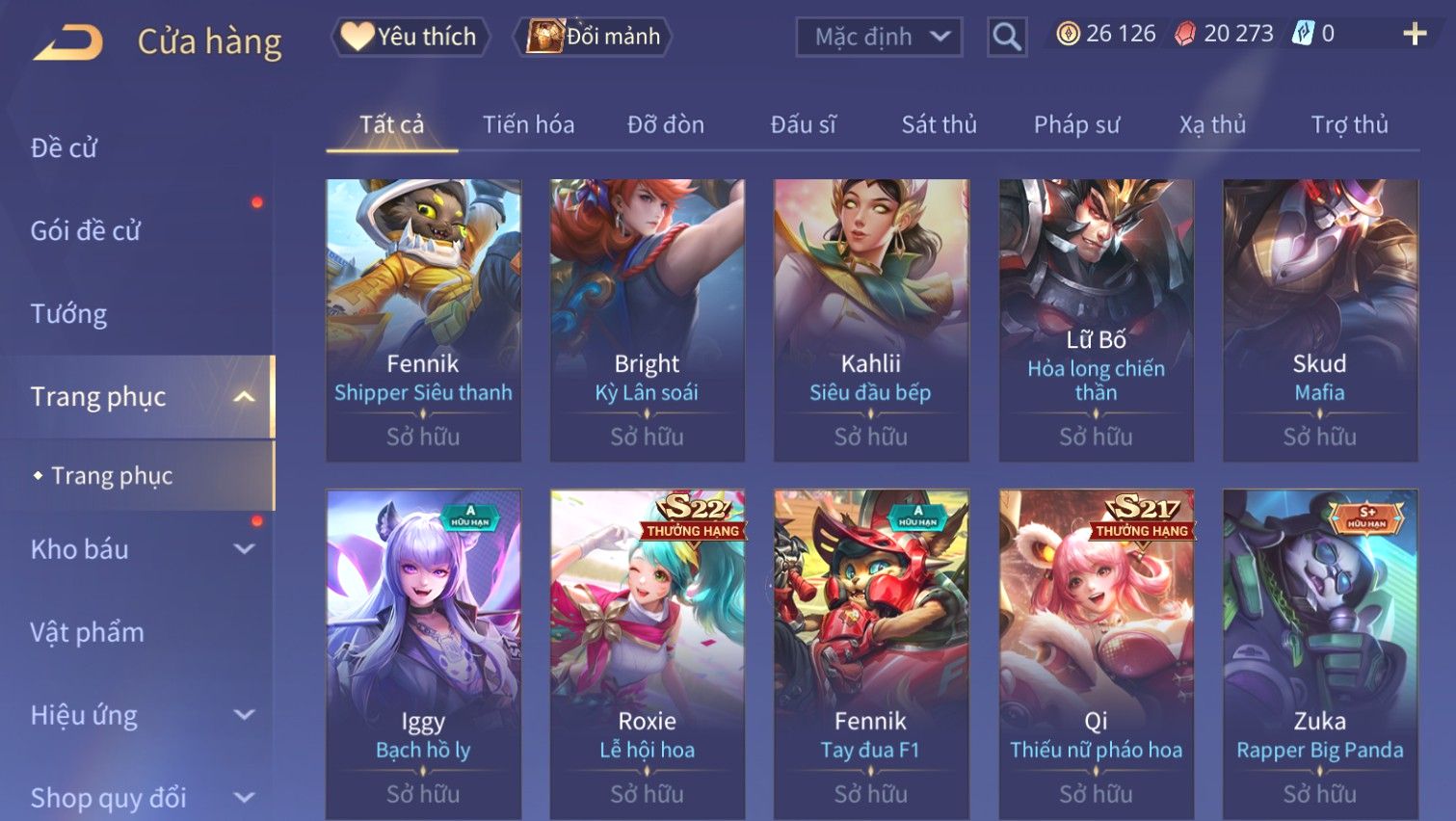This screenshot has width=1456, height=821.
Task: Collapse the Trang phục sidebar section
Action: pyautogui.click(x=245, y=396)
